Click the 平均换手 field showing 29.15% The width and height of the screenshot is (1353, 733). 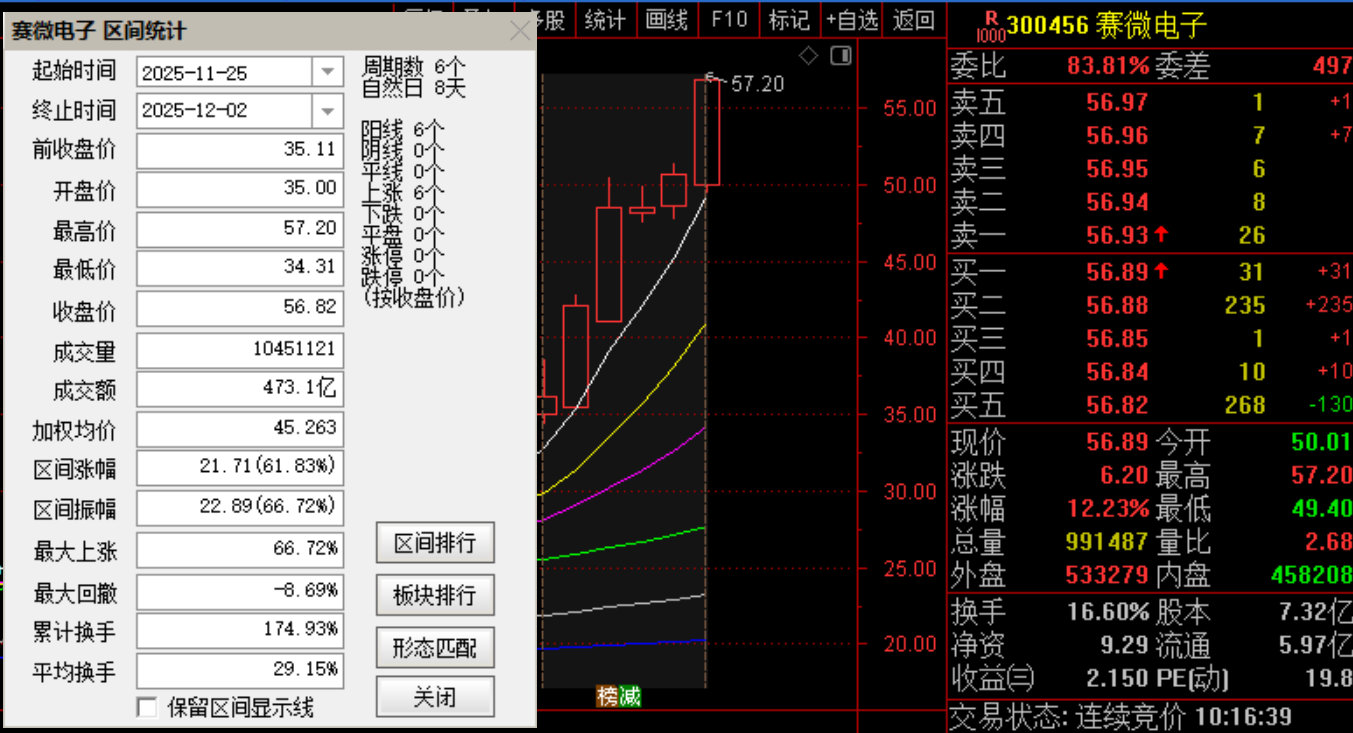[x=240, y=670]
